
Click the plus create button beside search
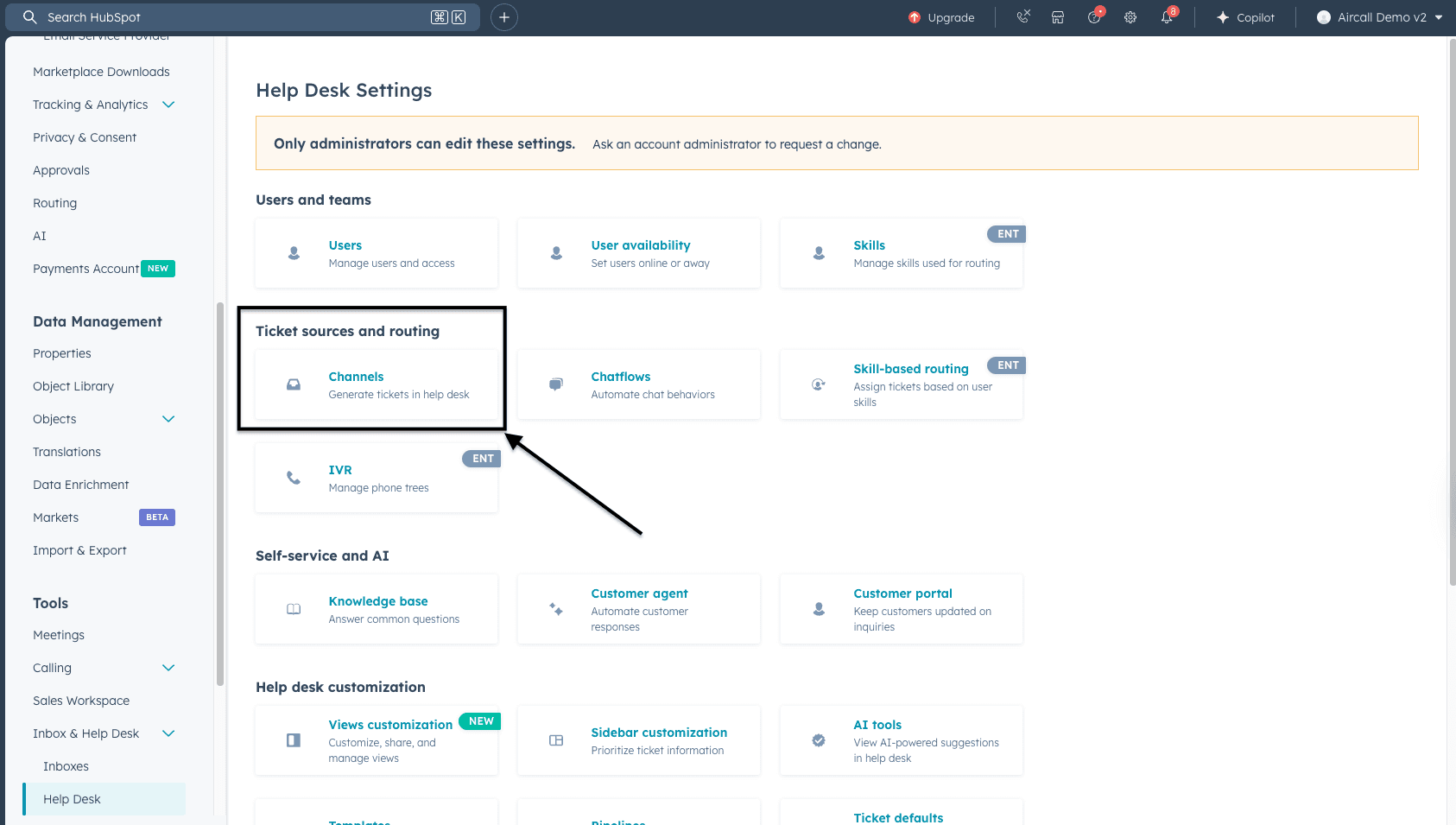504,17
